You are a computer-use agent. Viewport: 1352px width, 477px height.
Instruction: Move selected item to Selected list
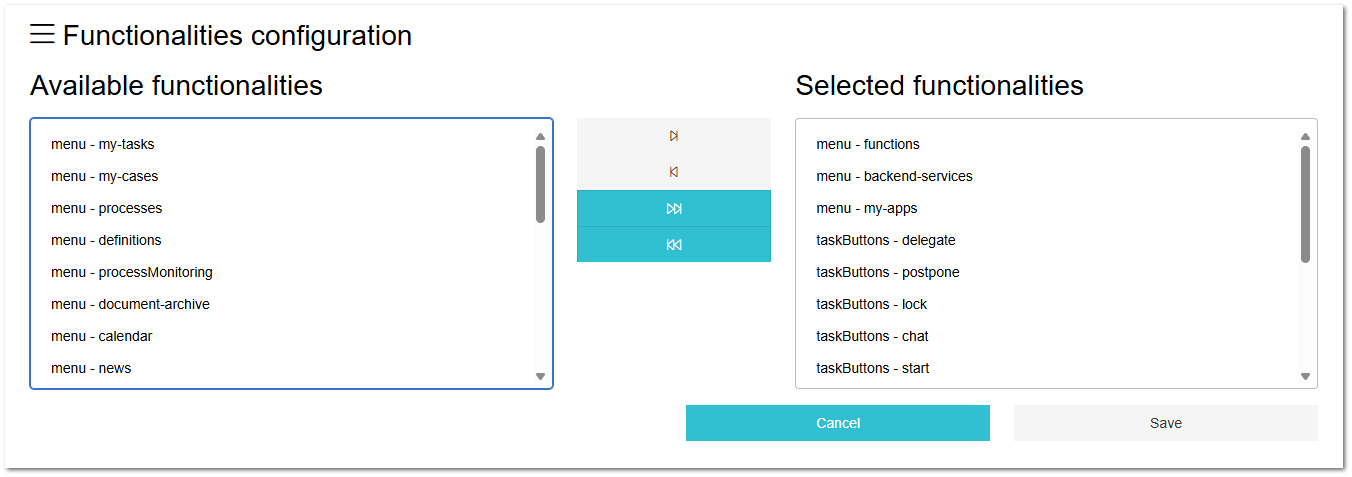coord(674,136)
